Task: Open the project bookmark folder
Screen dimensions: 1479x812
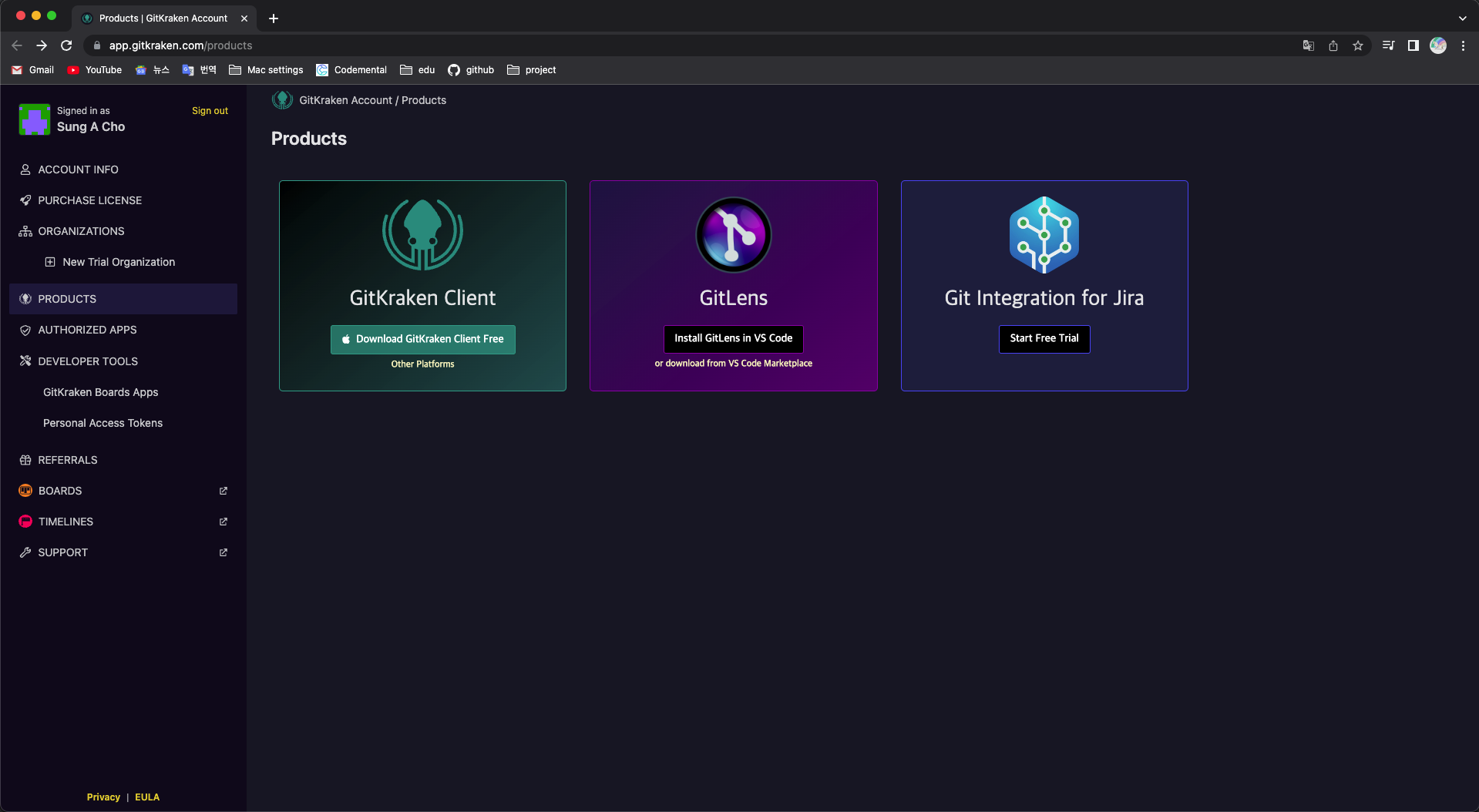Action: 531,70
